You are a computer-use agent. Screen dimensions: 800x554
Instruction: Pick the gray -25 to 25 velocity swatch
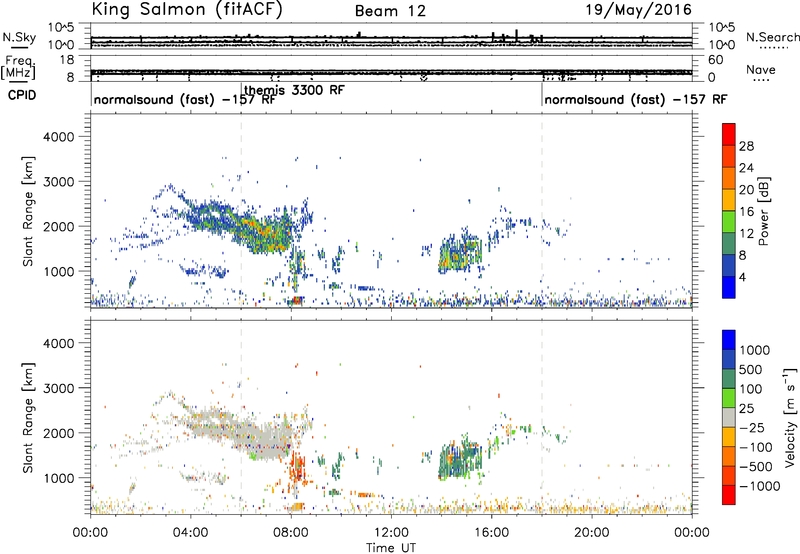[729, 417]
